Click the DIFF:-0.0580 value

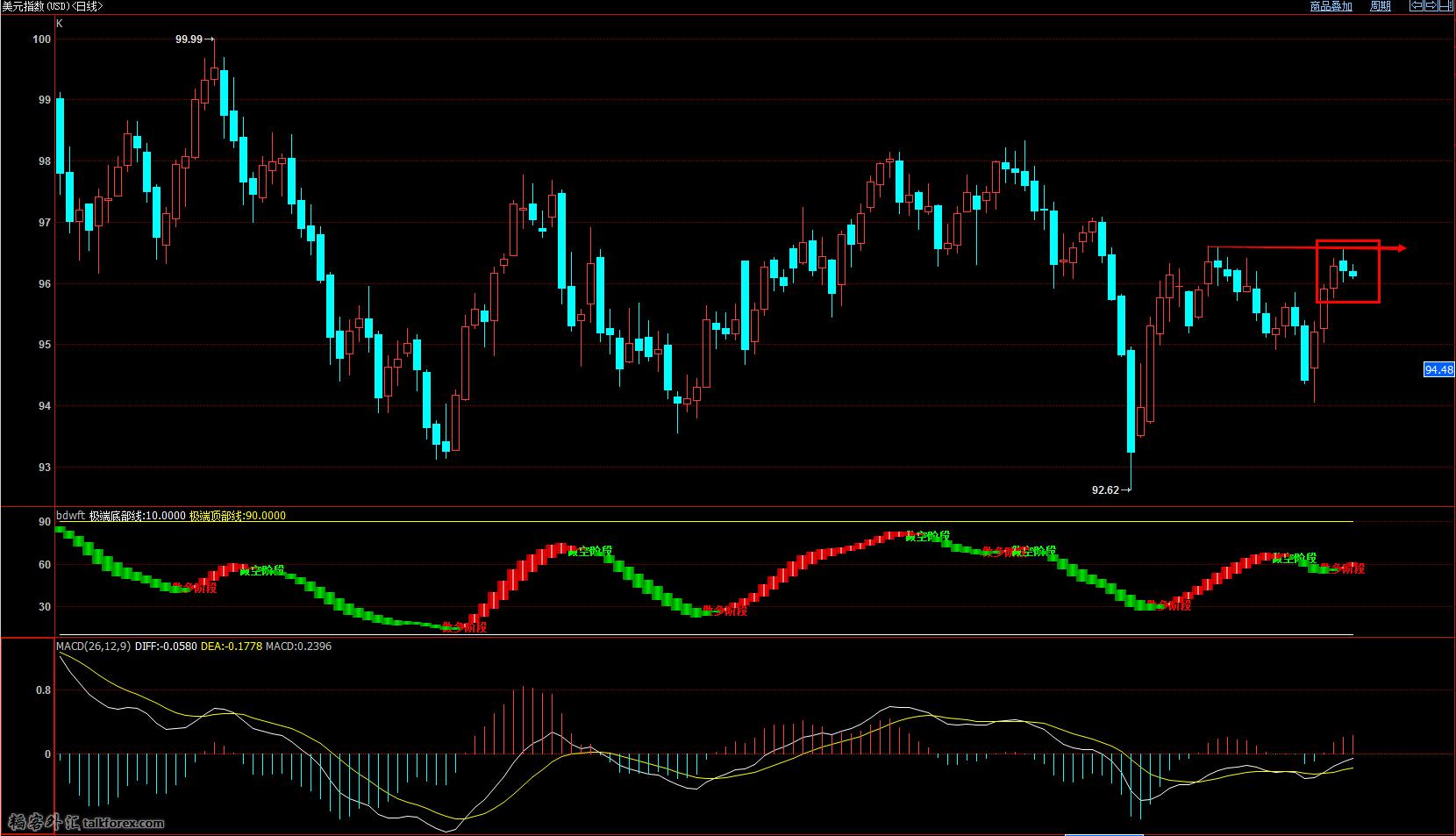pos(166,647)
